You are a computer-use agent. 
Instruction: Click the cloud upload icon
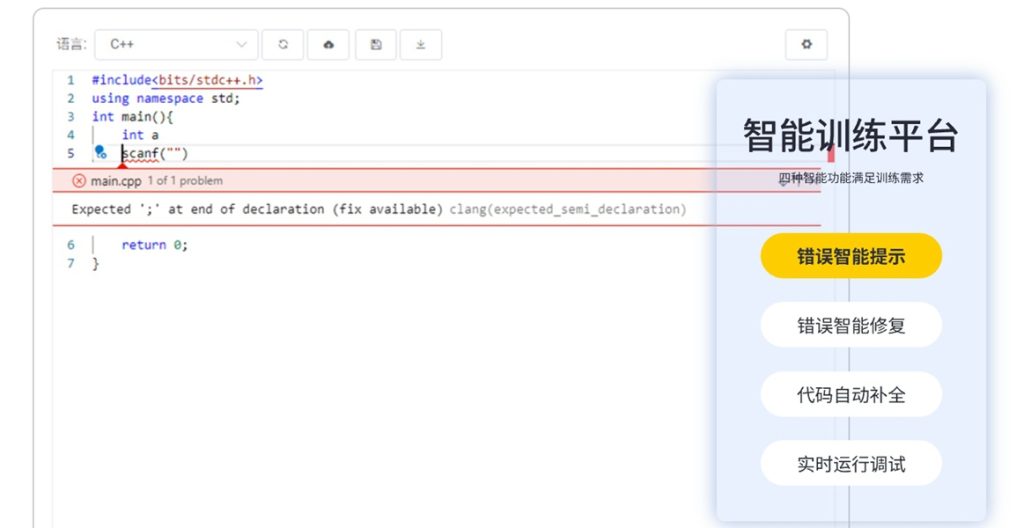click(329, 44)
